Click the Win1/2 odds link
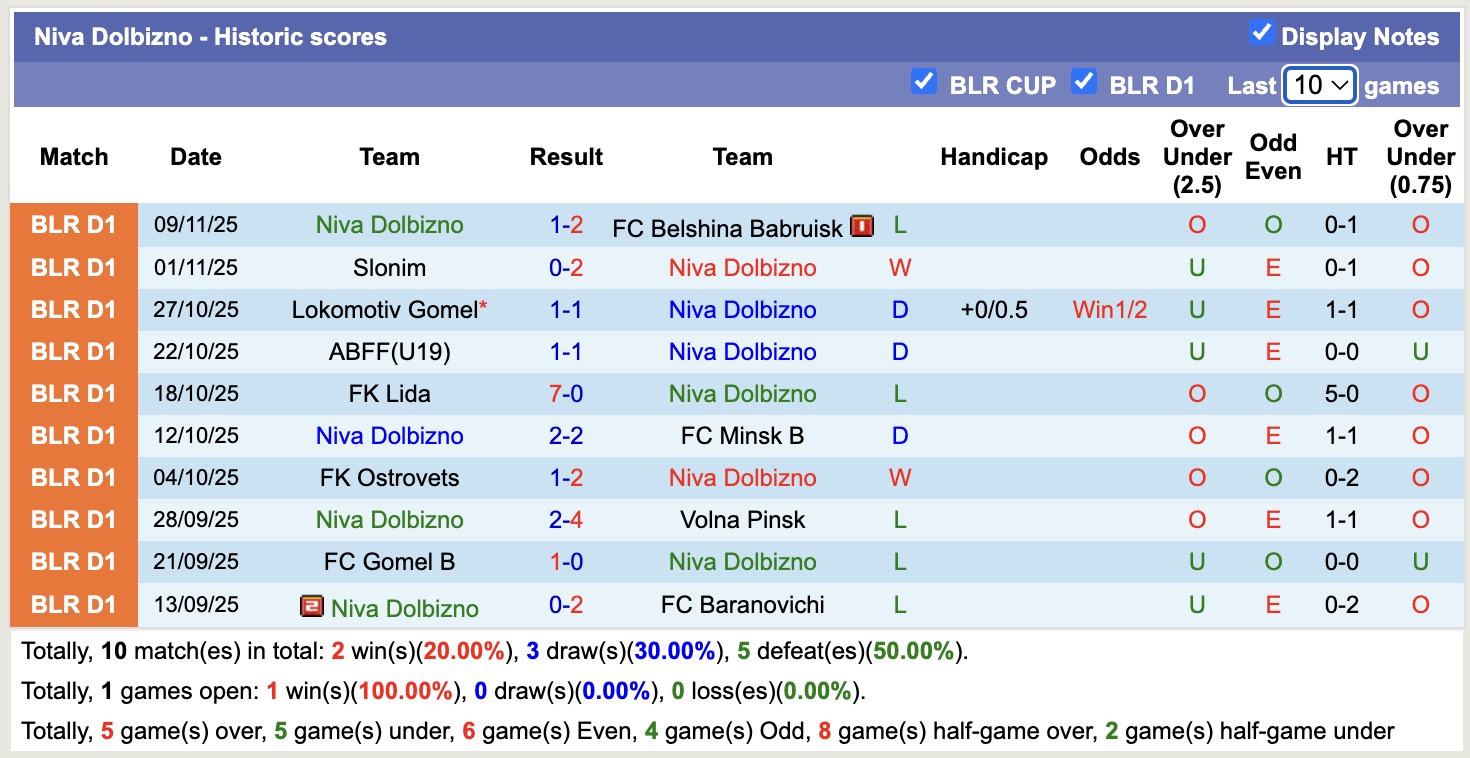This screenshot has height=758, width=1470. pos(1108,310)
